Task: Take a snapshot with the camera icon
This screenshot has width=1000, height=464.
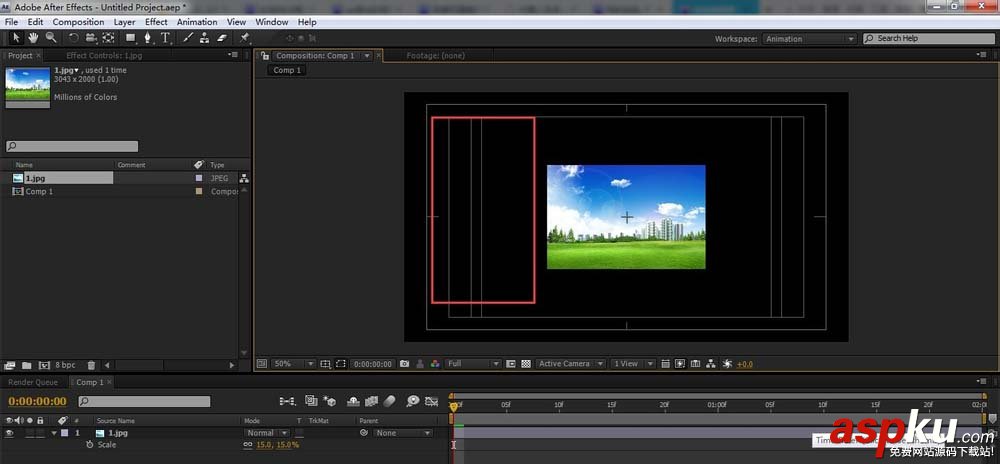Action: coord(404,364)
